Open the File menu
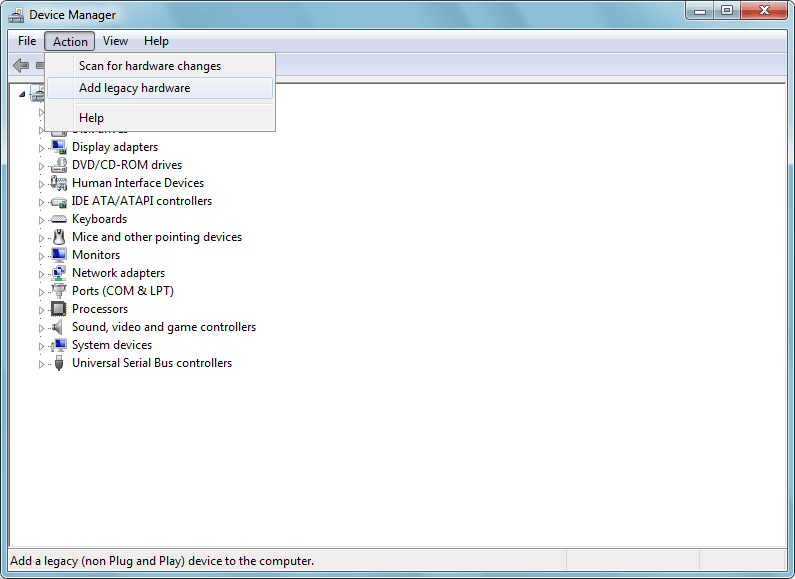Viewport: 795px width, 579px height. [x=27, y=41]
